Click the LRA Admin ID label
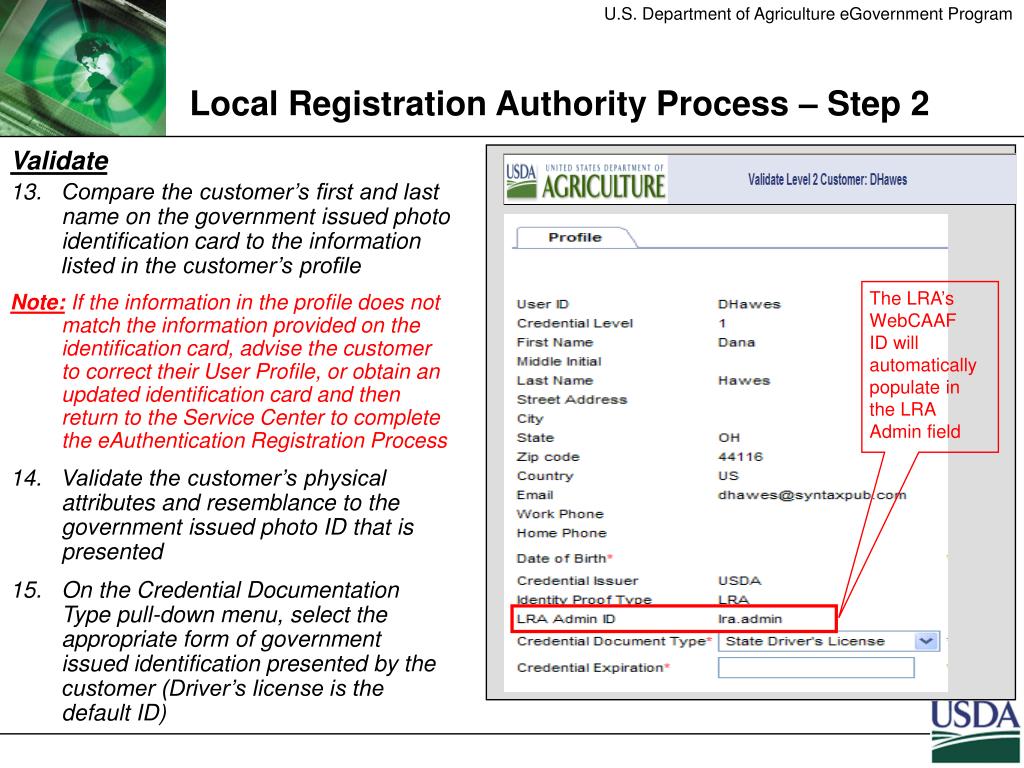 click(566, 619)
